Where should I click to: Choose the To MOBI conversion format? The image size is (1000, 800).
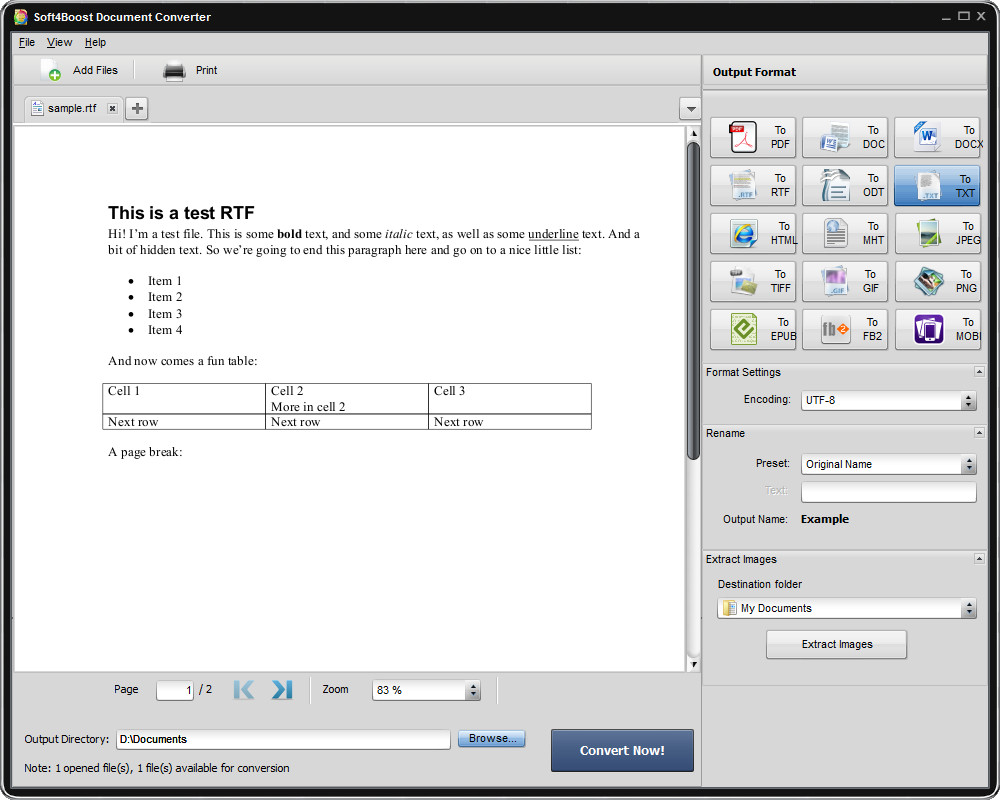point(937,329)
